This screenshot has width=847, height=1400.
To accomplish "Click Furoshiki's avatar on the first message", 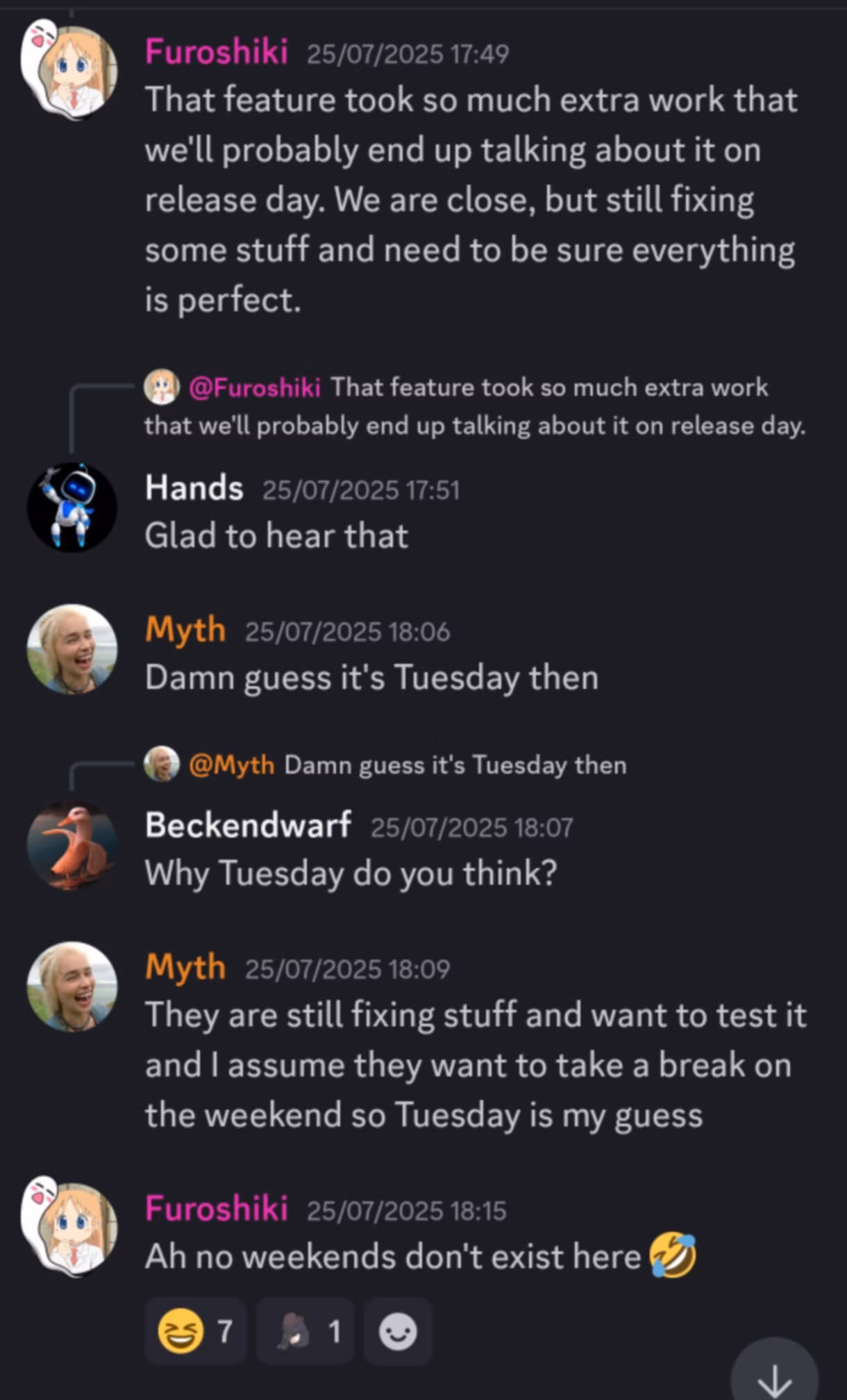I will click(x=71, y=71).
